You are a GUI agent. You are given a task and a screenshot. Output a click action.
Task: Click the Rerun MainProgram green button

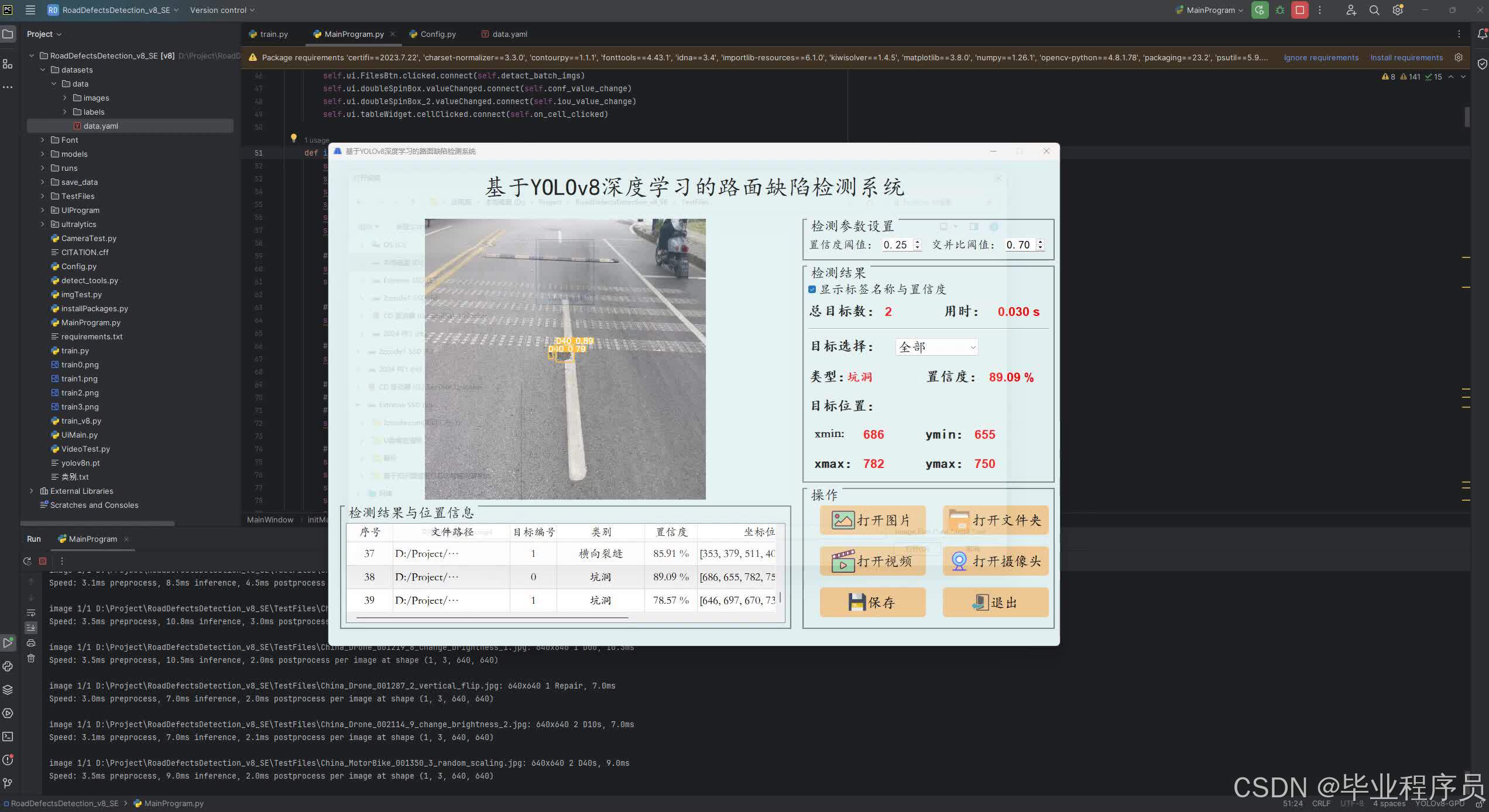(x=1260, y=10)
